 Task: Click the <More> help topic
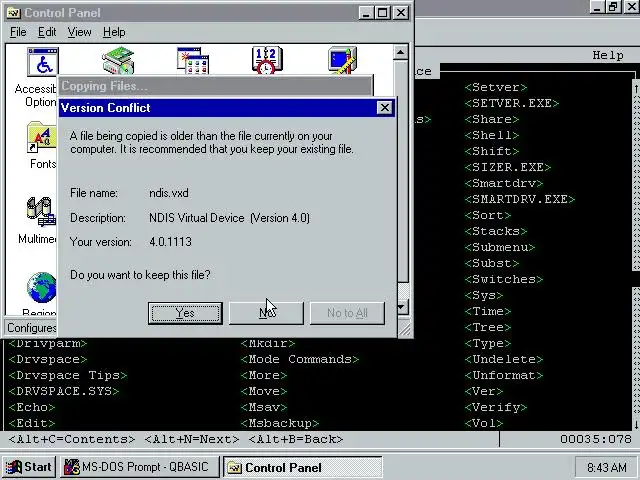[264, 375]
